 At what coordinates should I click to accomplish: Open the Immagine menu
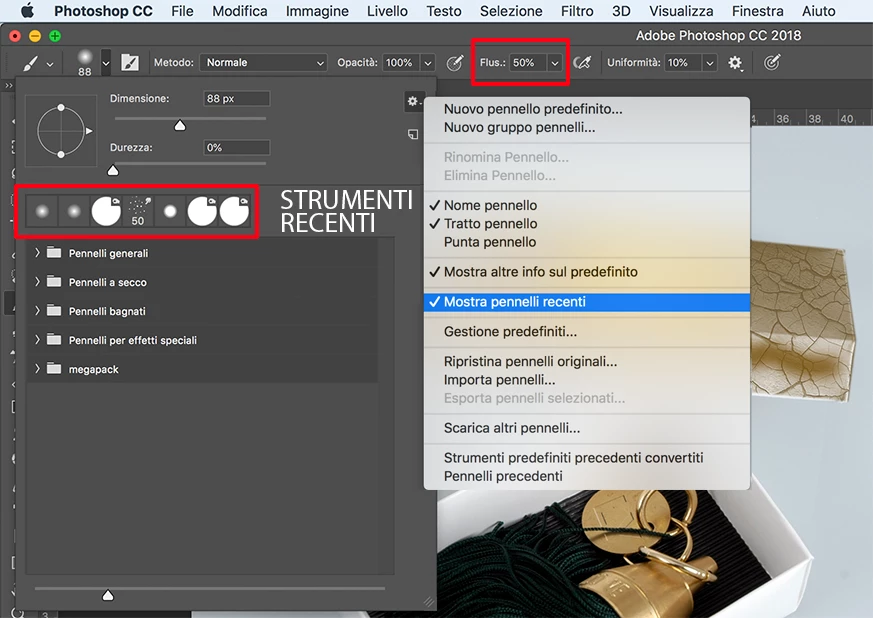pos(317,11)
